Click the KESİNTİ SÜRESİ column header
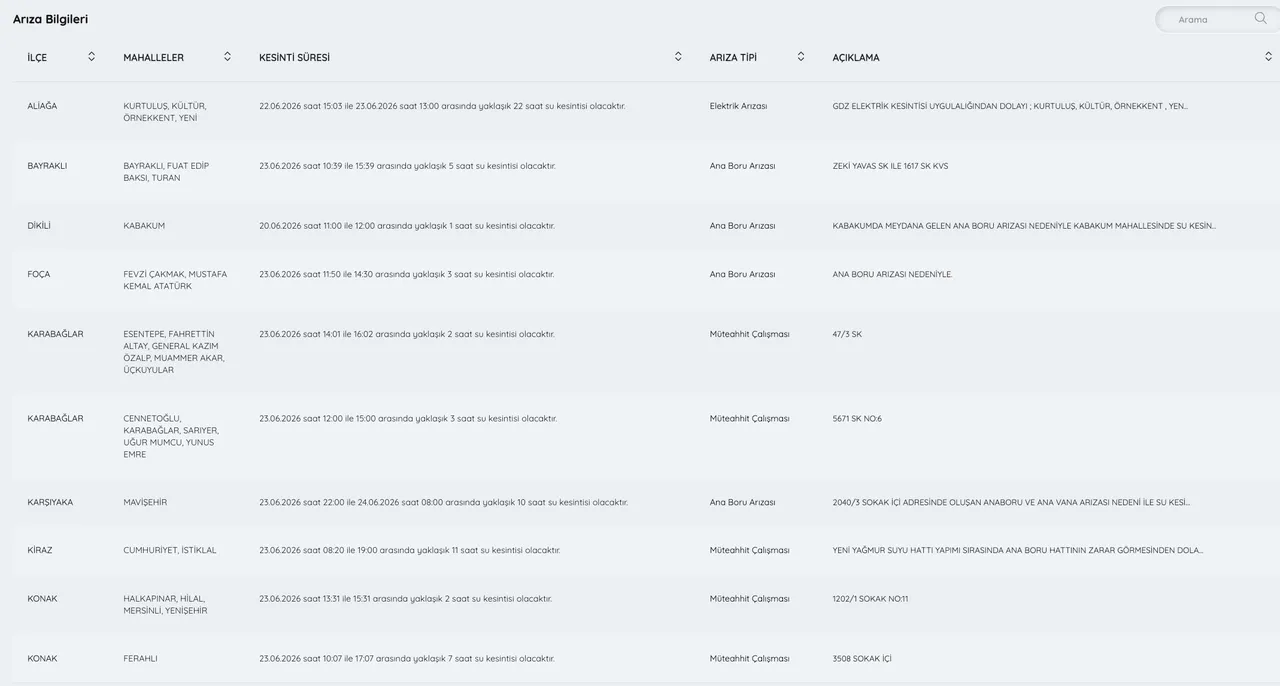Viewport: 1280px width, 686px height. tap(294, 57)
